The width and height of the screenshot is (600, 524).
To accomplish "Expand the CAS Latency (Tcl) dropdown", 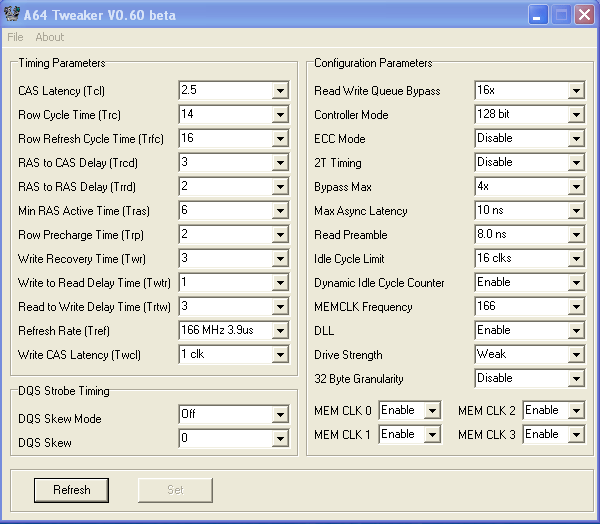I will point(279,91).
